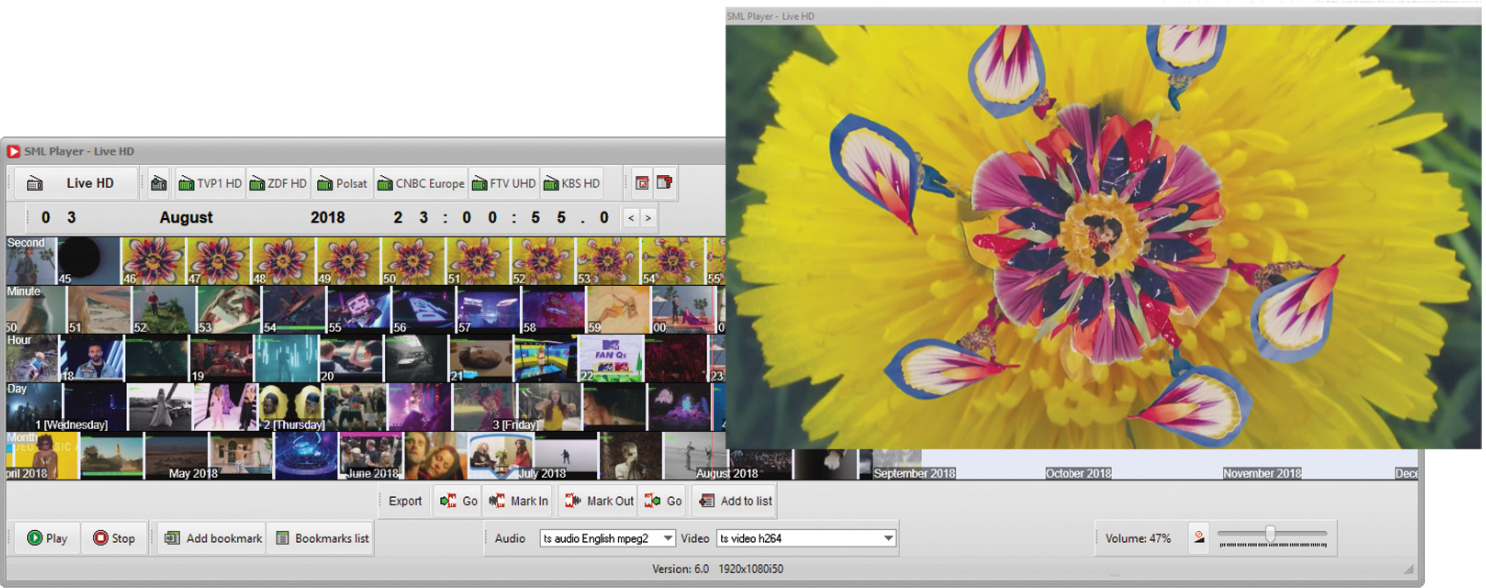
Task: Jump to hour 21 thumbnail
Action: [x=481, y=358]
